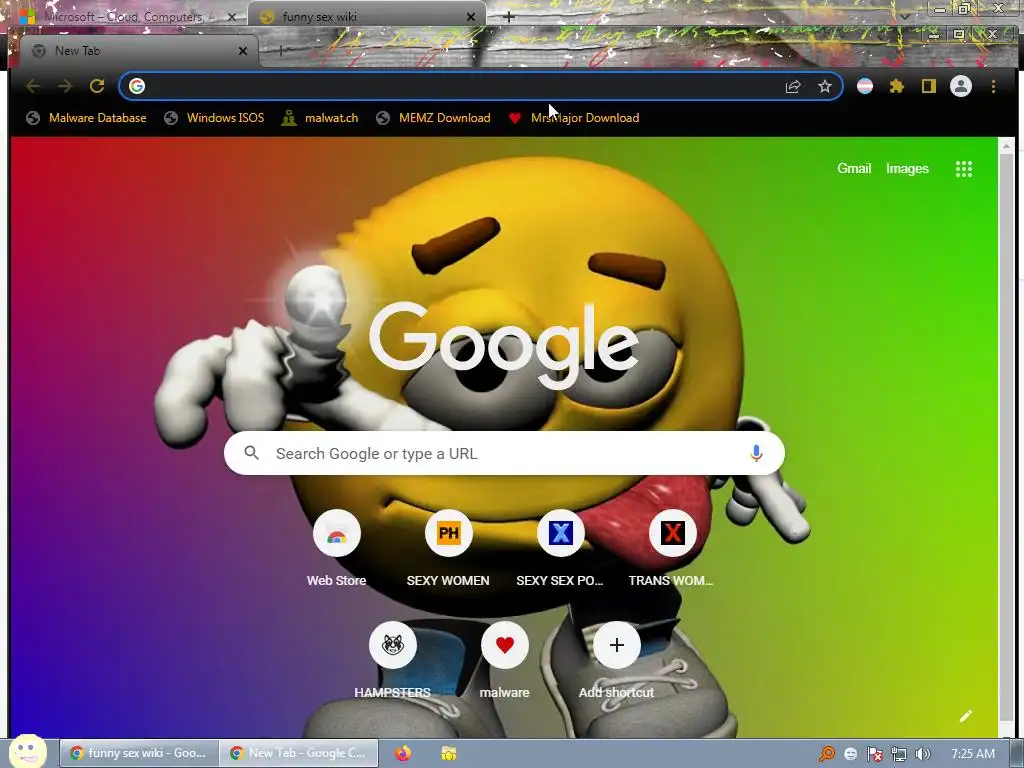This screenshot has width=1024, height=768.
Task: Open the malwat.ch bookmark
Action: (x=320, y=118)
